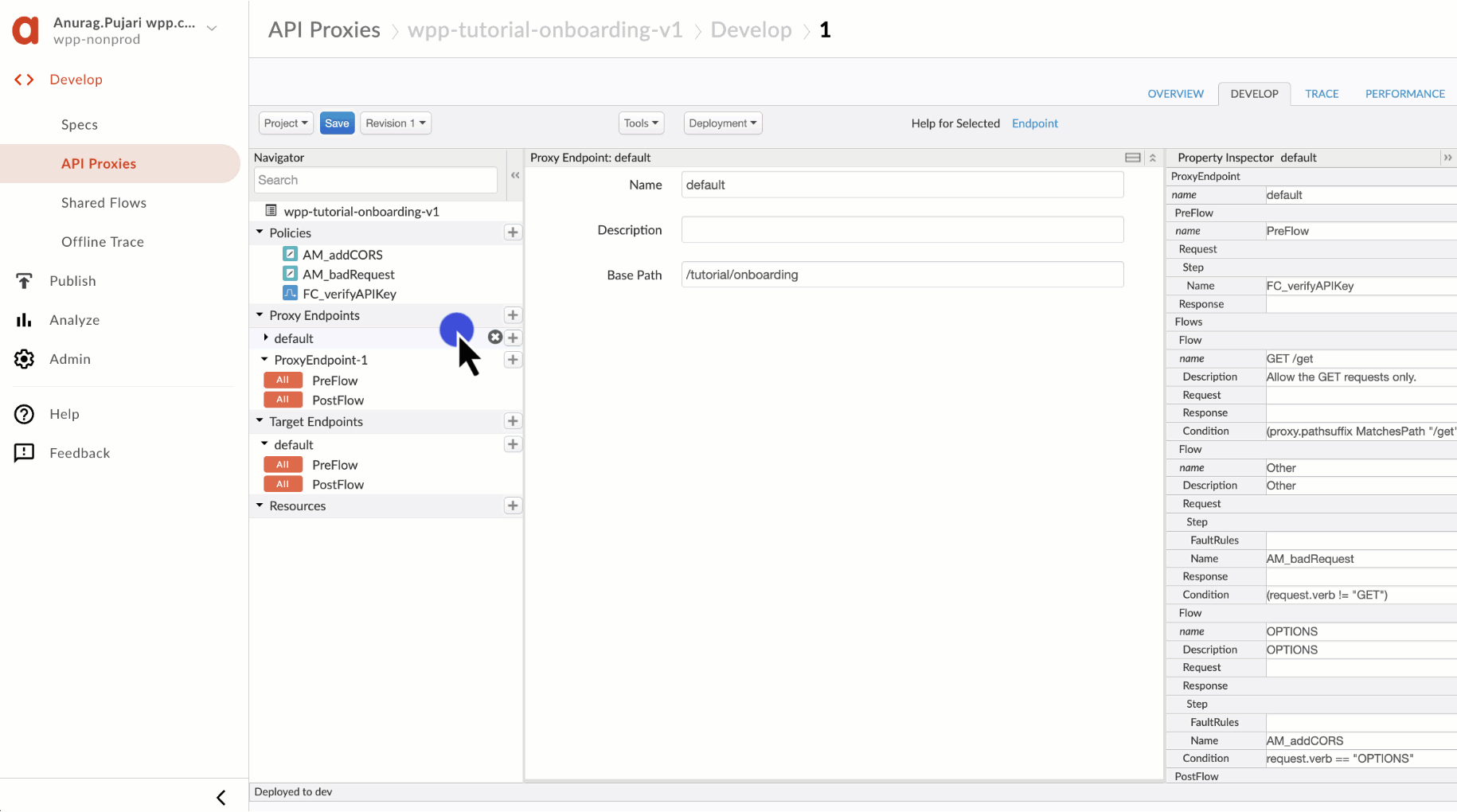Click the add icon next to Policies
This screenshot has width=1457, height=812.
(513, 232)
